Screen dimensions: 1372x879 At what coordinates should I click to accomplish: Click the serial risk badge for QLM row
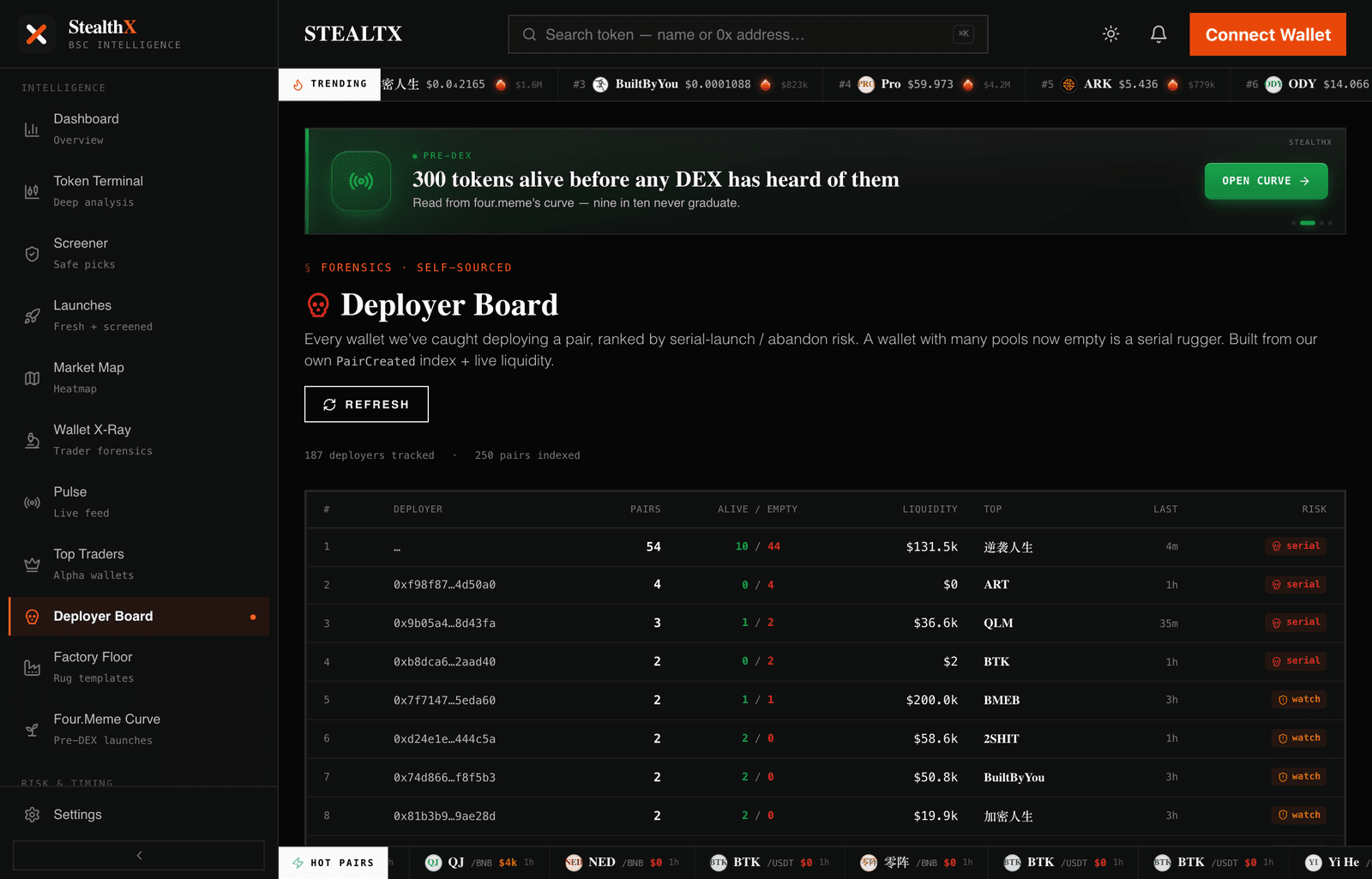1296,622
